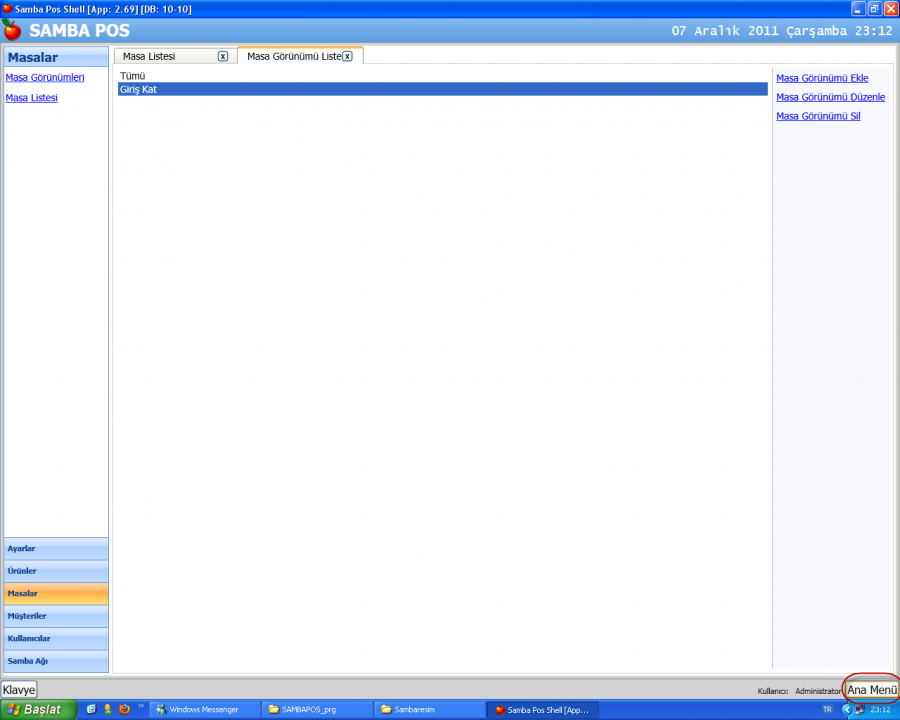Open the Masa Listesi sidebar link
This screenshot has width=900, height=720.
32,98
